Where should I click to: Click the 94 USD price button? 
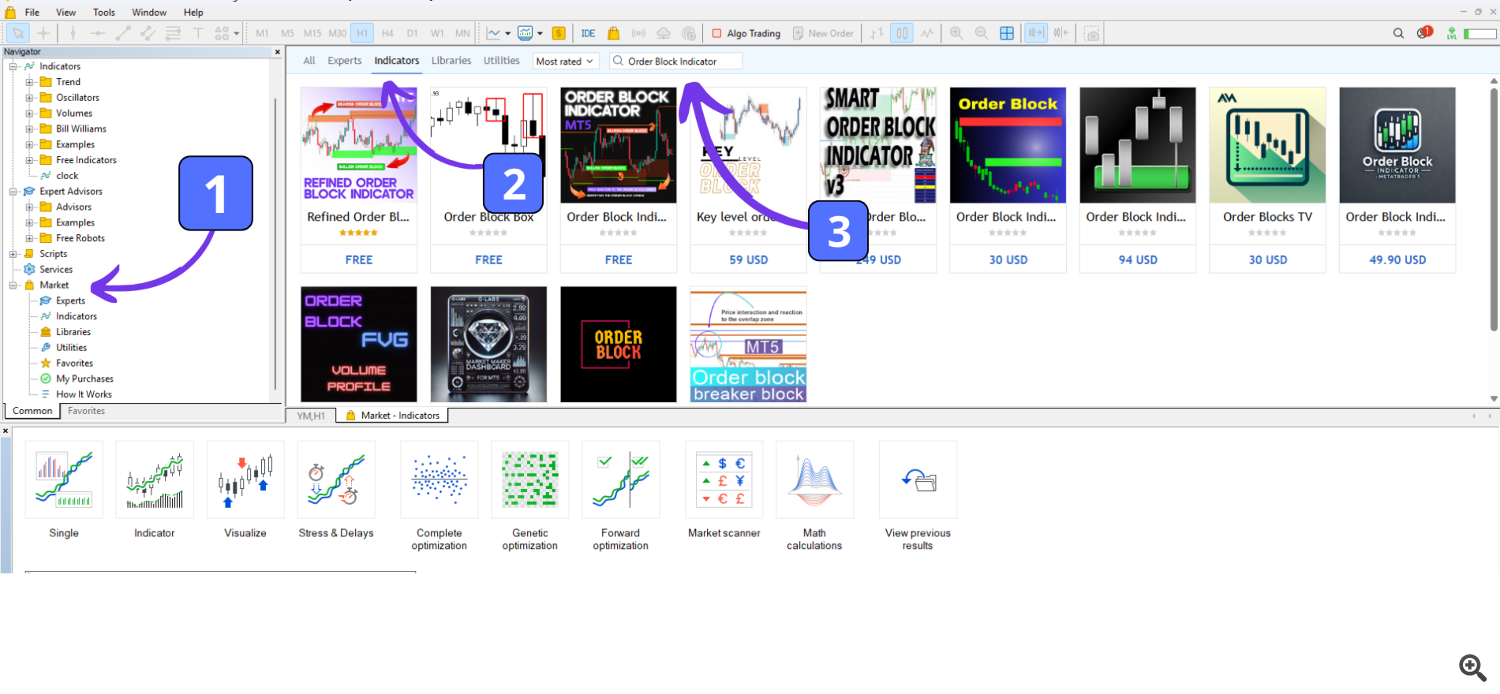coord(1138,260)
